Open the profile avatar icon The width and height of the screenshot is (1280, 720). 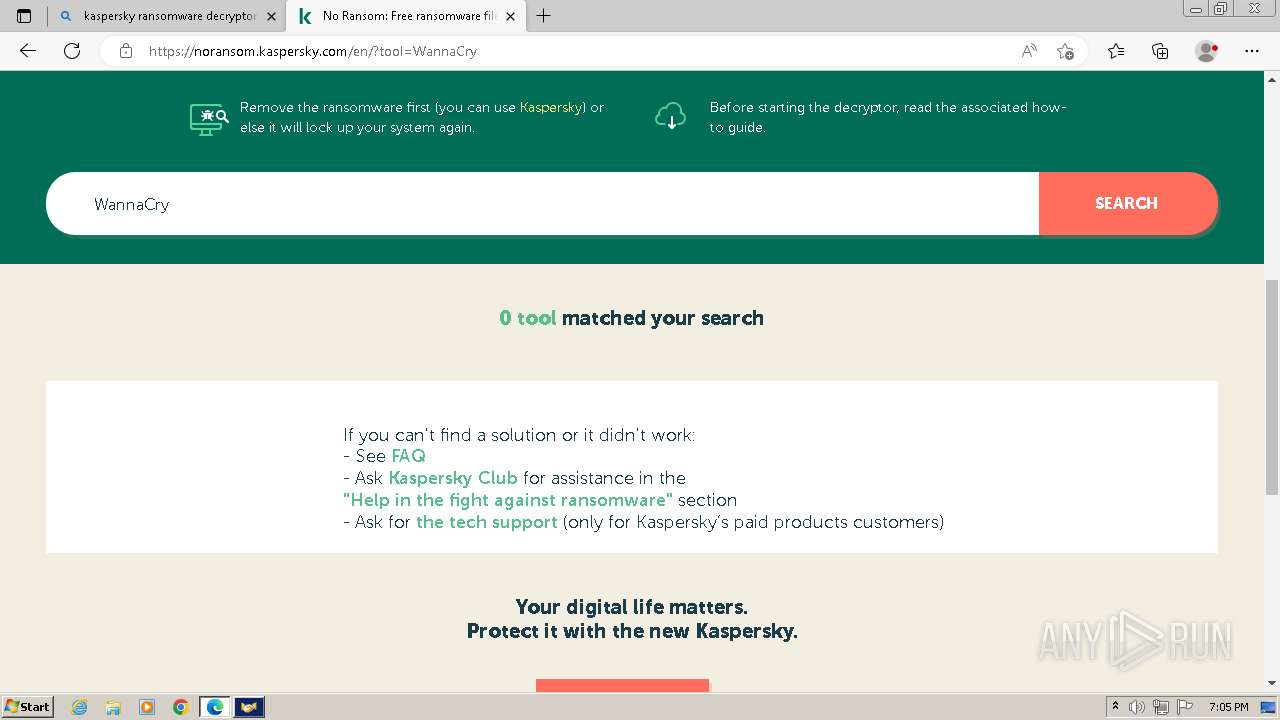(1206, 51)
